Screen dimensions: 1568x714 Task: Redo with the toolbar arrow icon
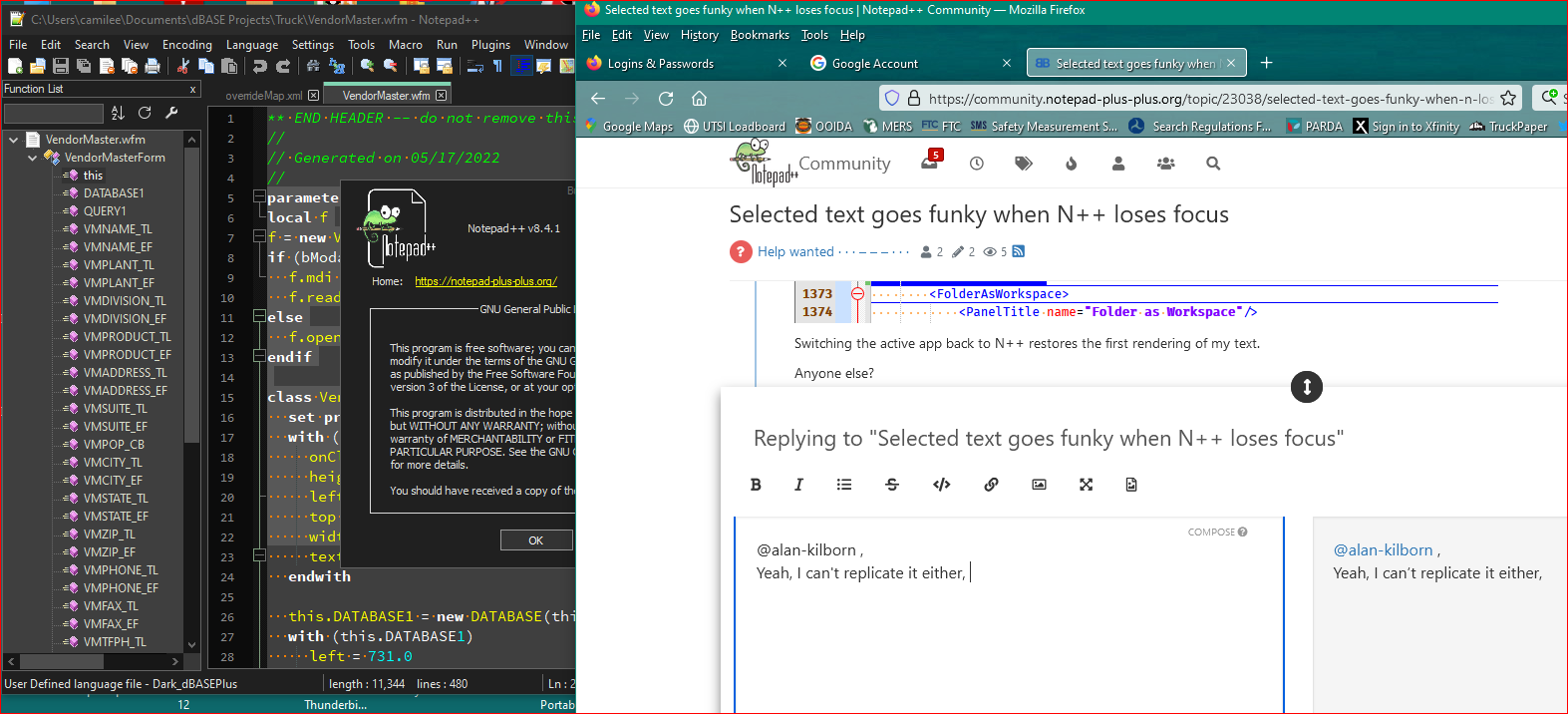point(283,66)
